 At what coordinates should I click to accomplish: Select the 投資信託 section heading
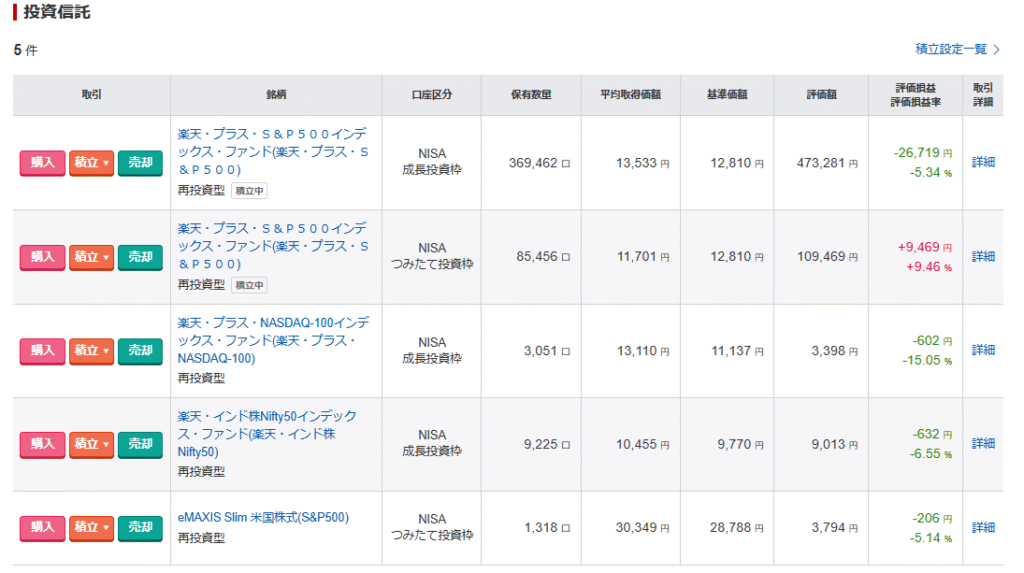coord(56,12)
